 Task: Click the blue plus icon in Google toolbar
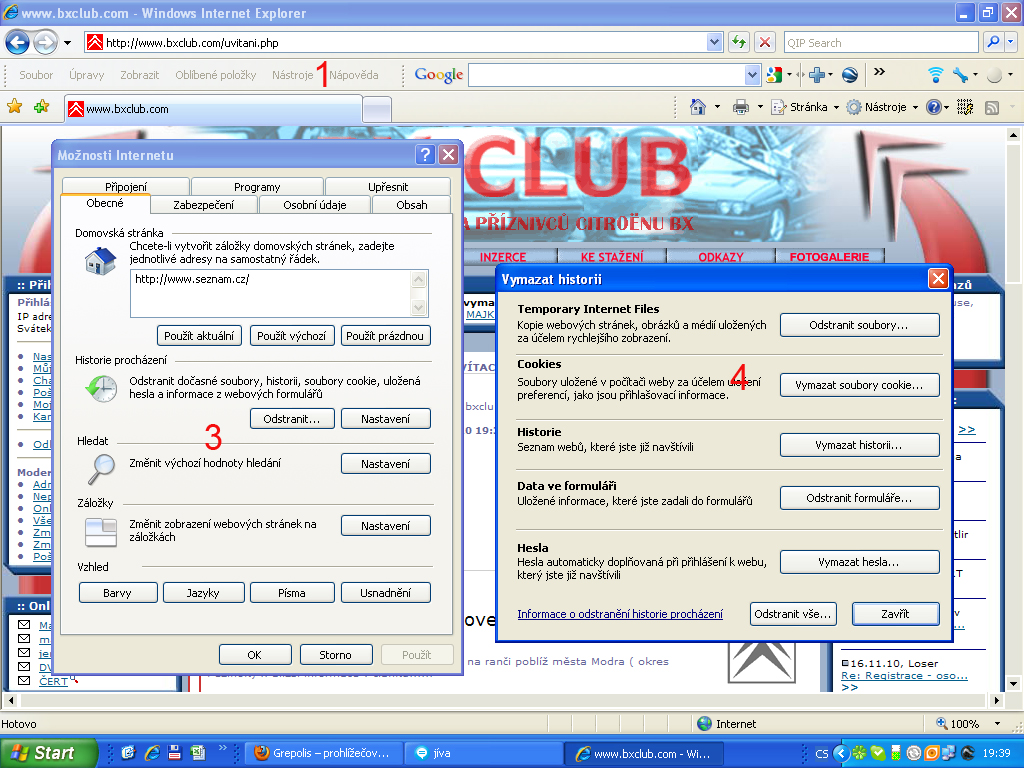[816, 75]
